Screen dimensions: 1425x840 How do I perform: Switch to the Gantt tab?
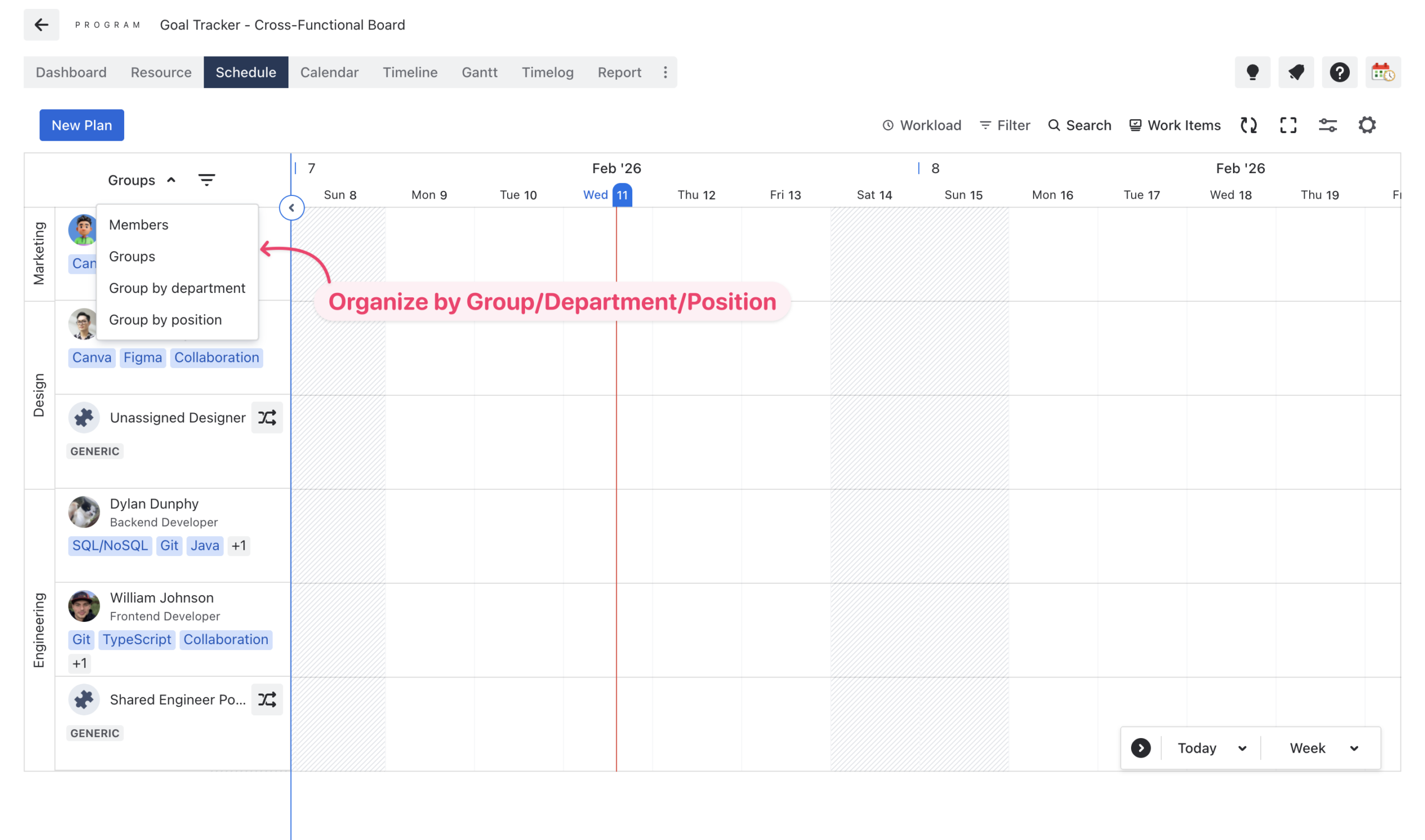coord(479,72)
